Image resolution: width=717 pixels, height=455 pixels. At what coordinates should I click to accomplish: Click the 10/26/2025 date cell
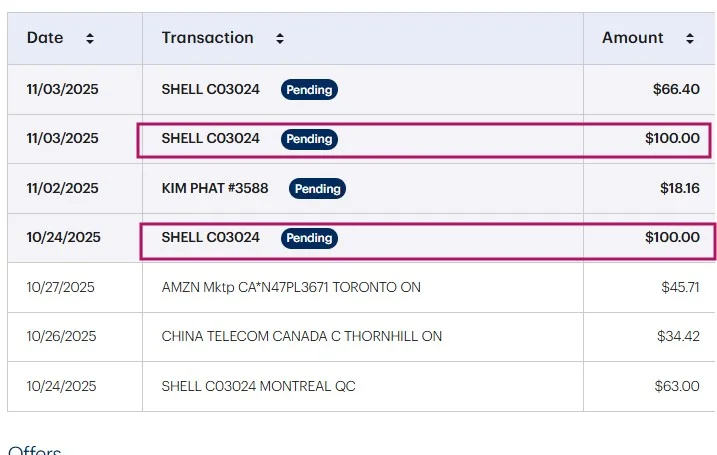(61, 337)
